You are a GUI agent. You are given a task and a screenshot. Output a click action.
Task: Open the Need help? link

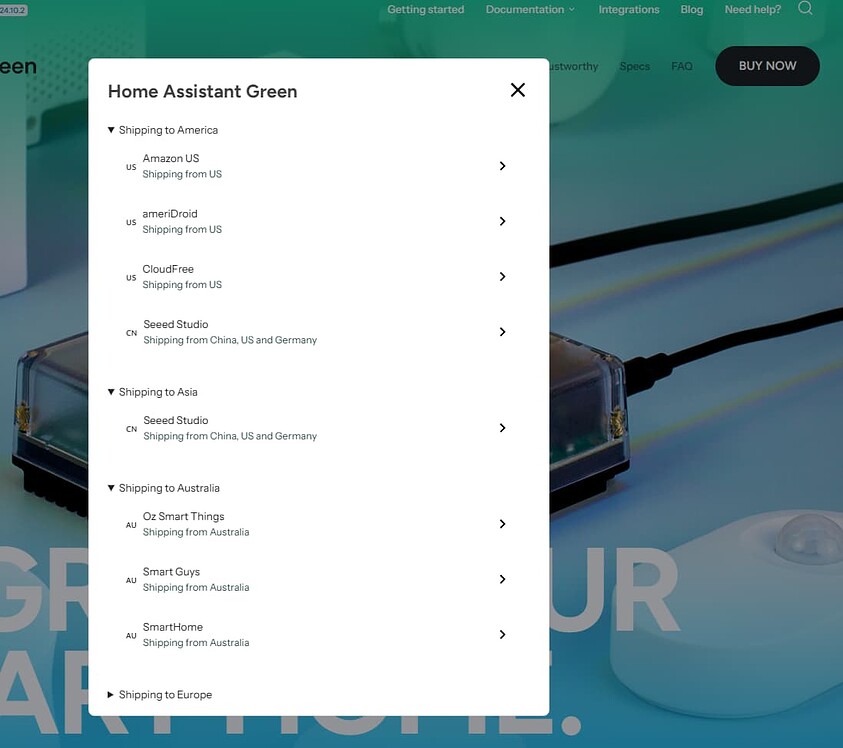click(x=752, y=9)
